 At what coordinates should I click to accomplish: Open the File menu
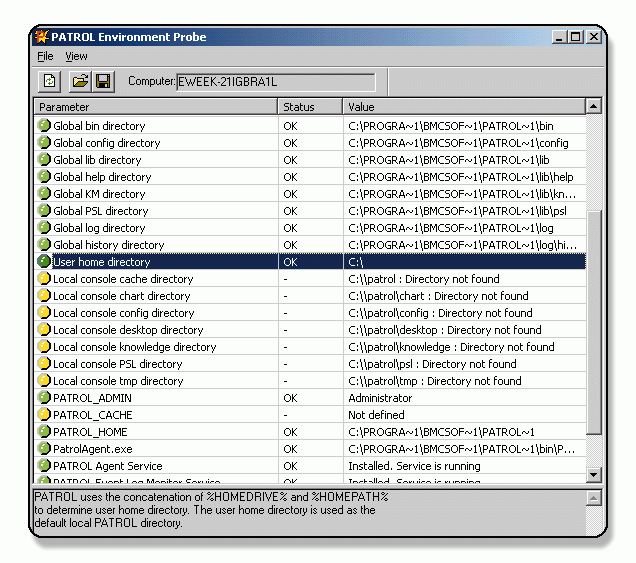point(45,56)
